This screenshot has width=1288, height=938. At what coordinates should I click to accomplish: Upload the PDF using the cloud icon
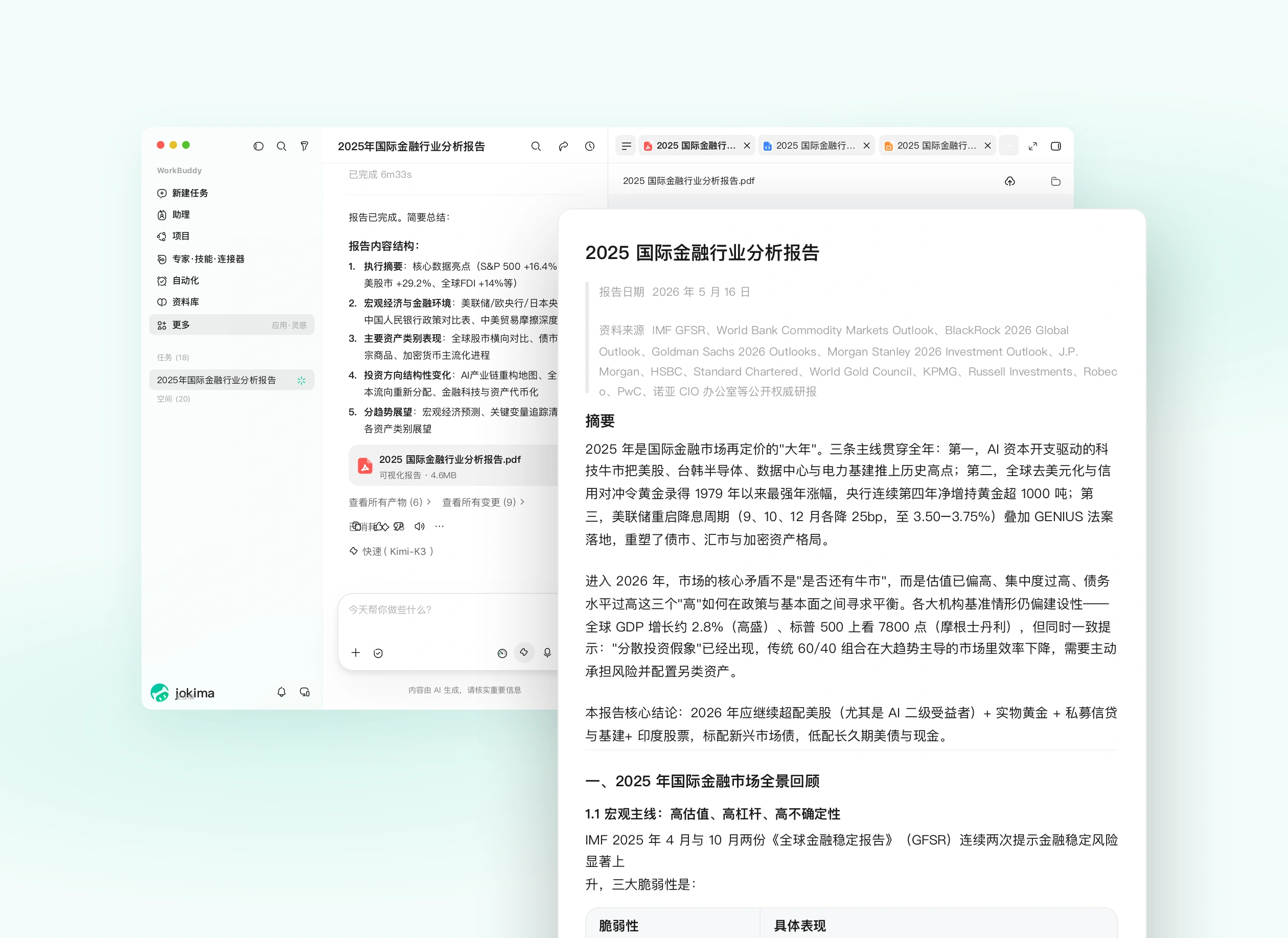click(x=1010, y=181)
